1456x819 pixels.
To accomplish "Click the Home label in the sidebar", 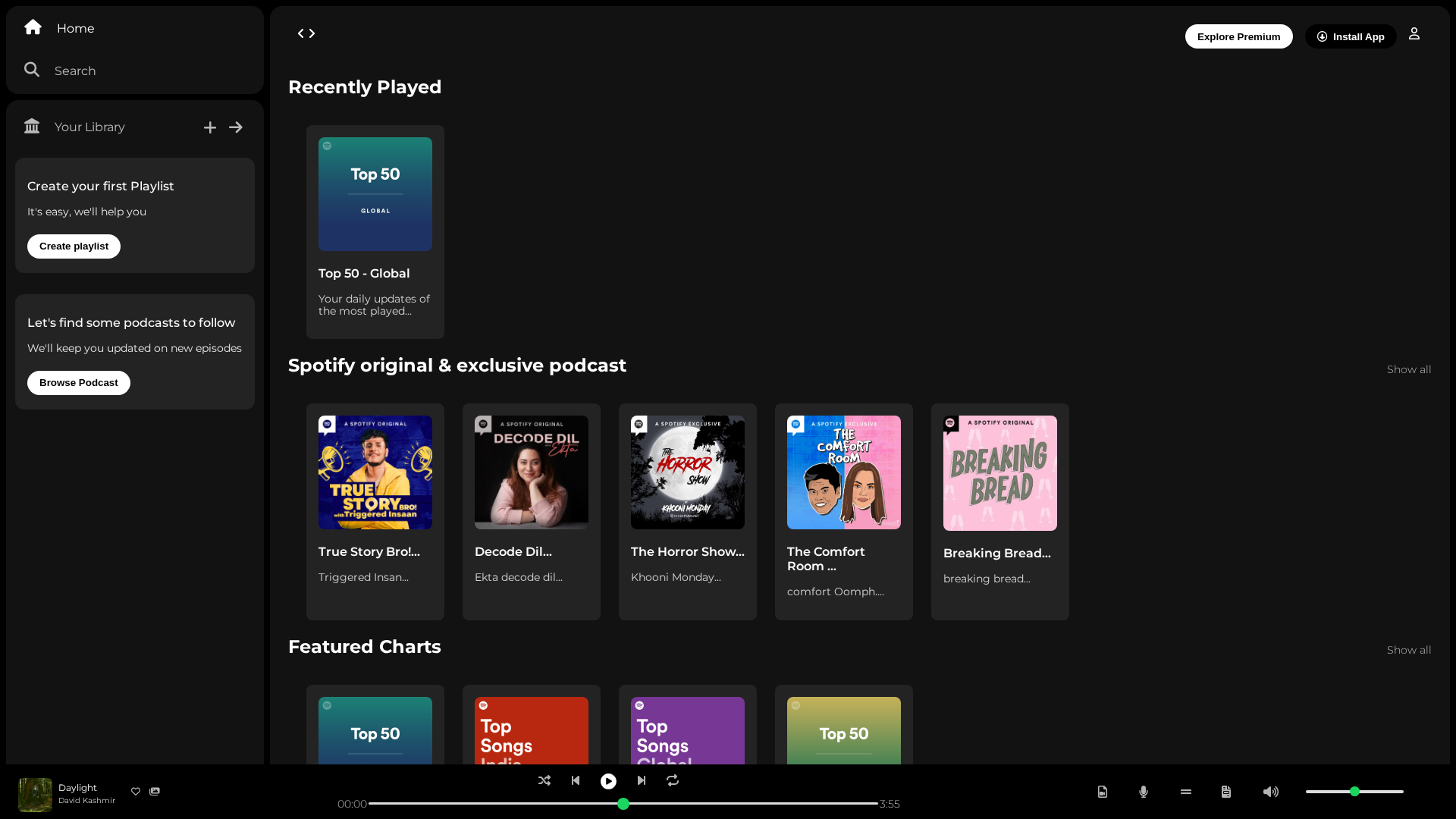I will [76, 29].
